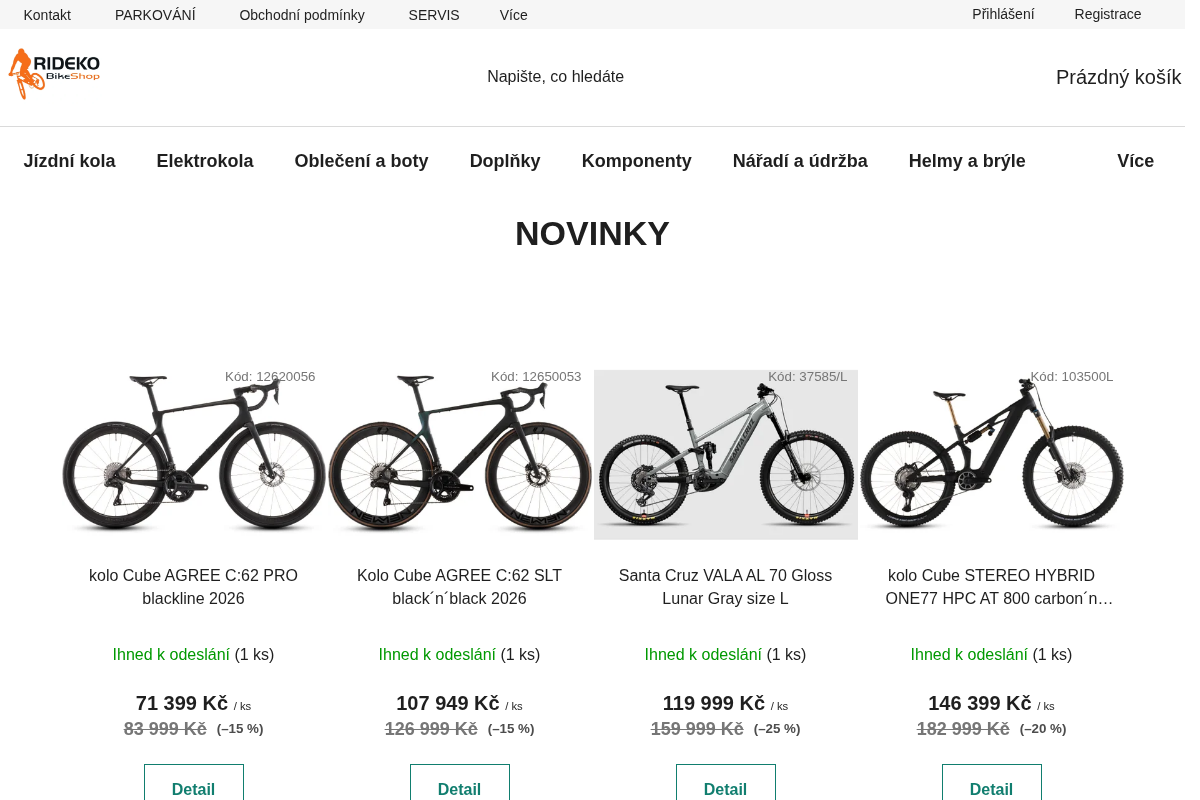Click the title 'kolo Cube AGREE C:62 PRO blackline 2026'
This screenshot has width=1200, height=800.
pos(193,587)
